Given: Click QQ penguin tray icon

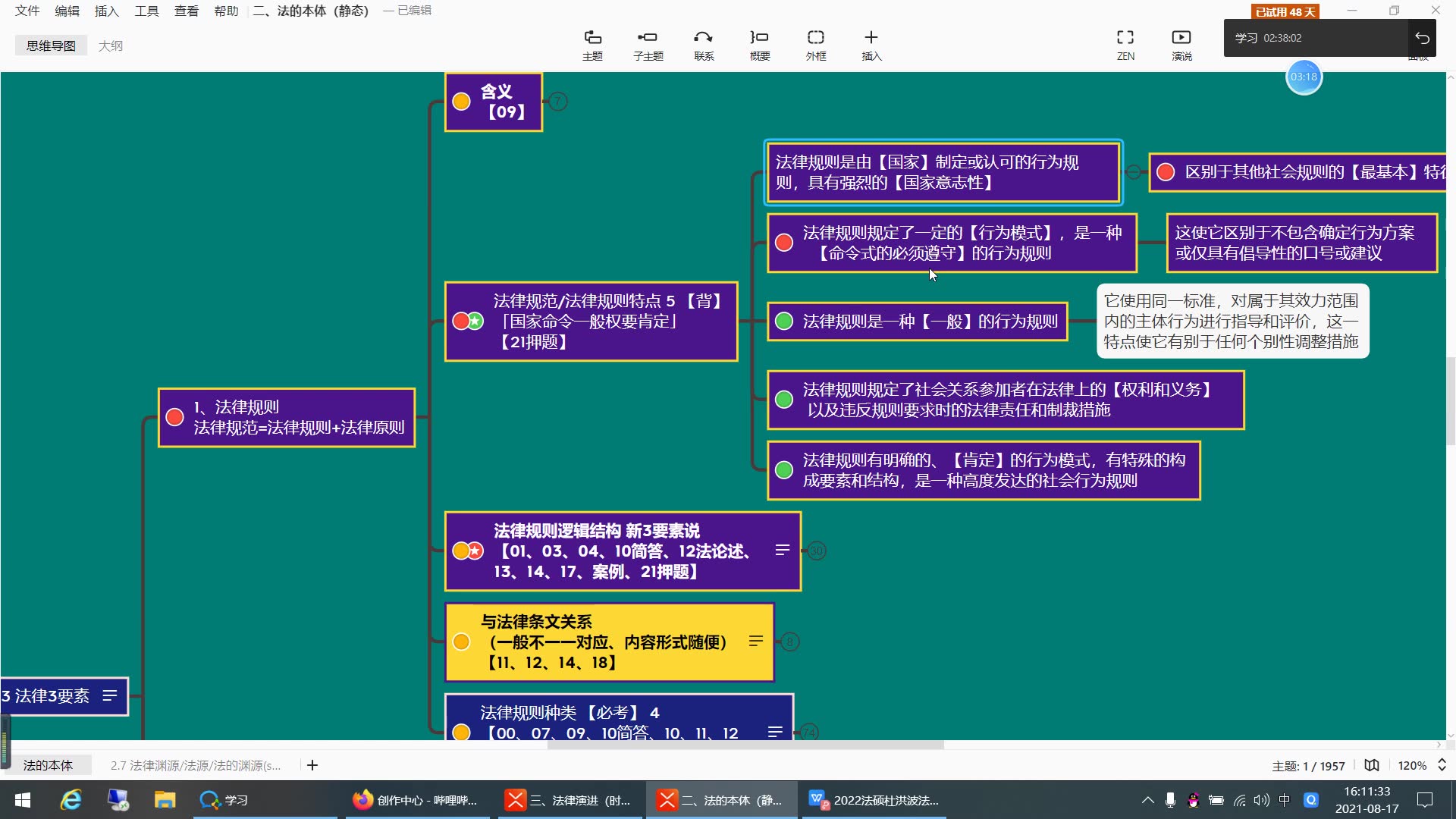Looking at the screenshot, I should coord(1193,800).
